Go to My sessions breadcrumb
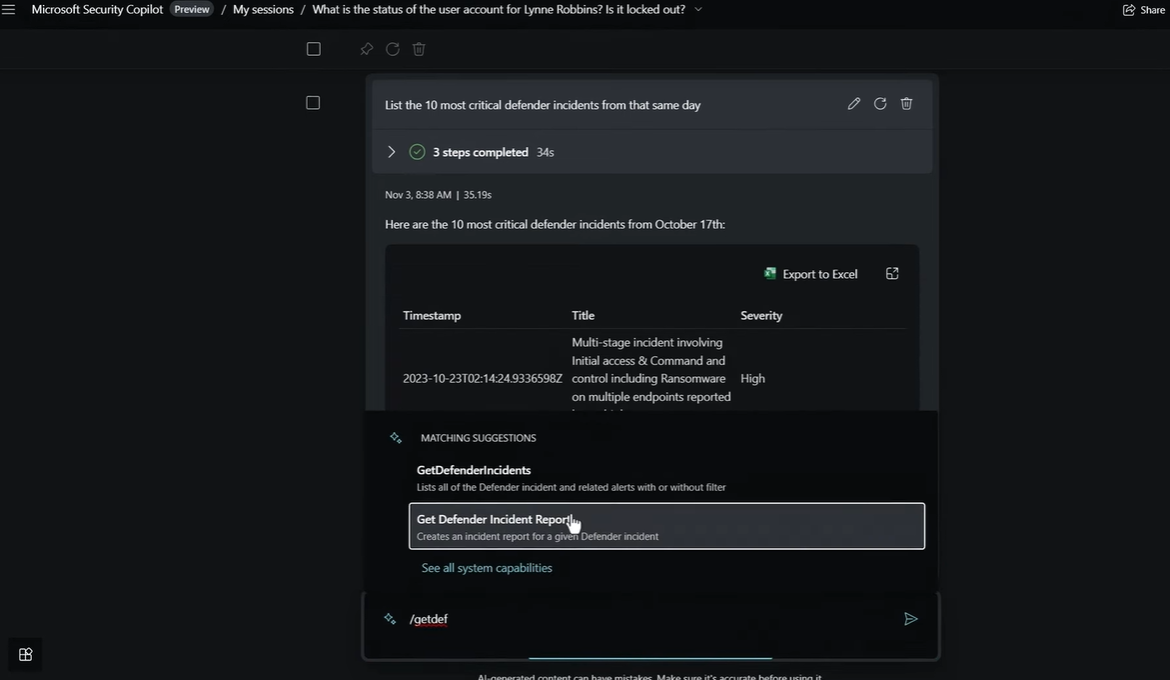This screenshot has width=1170, height=680. 263,10
